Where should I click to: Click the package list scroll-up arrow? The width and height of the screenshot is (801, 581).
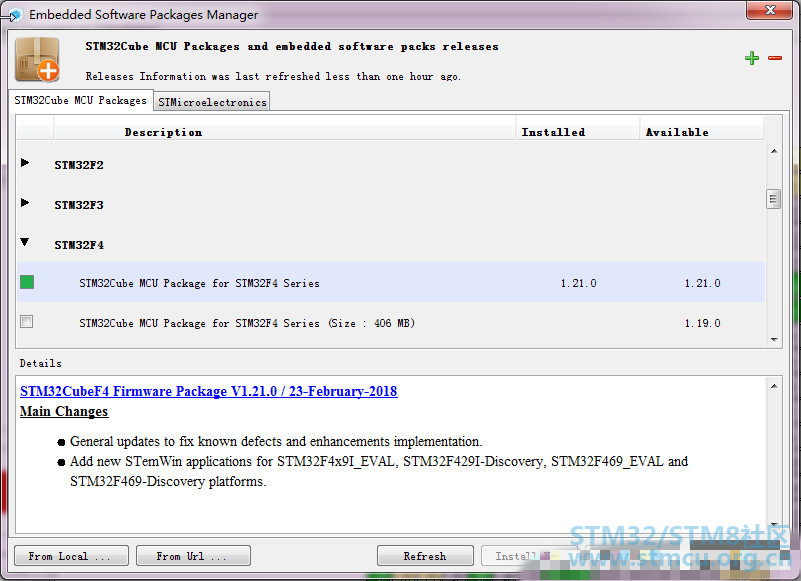tap(774, 151)
